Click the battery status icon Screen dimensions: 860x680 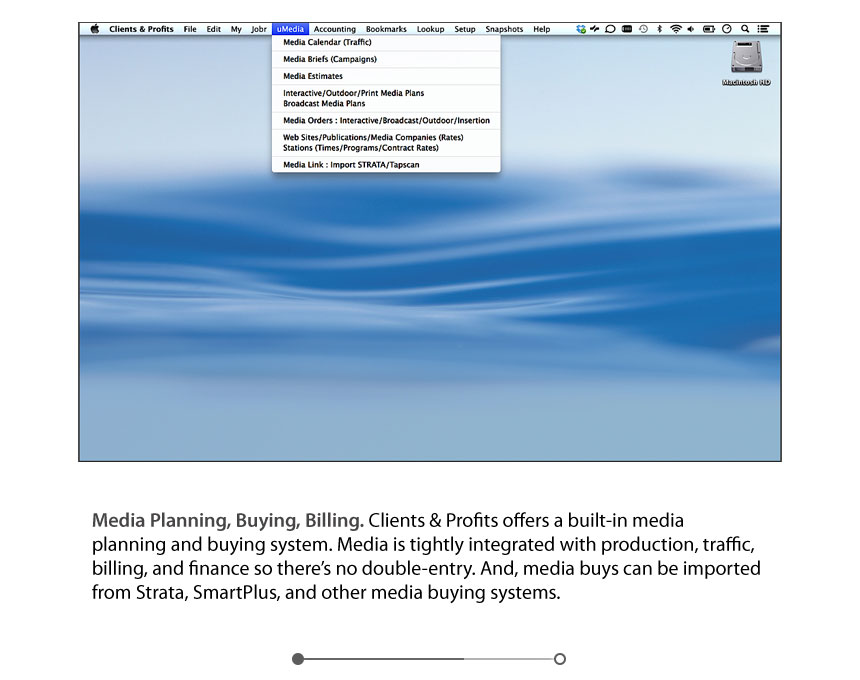[x=709, y=29]
